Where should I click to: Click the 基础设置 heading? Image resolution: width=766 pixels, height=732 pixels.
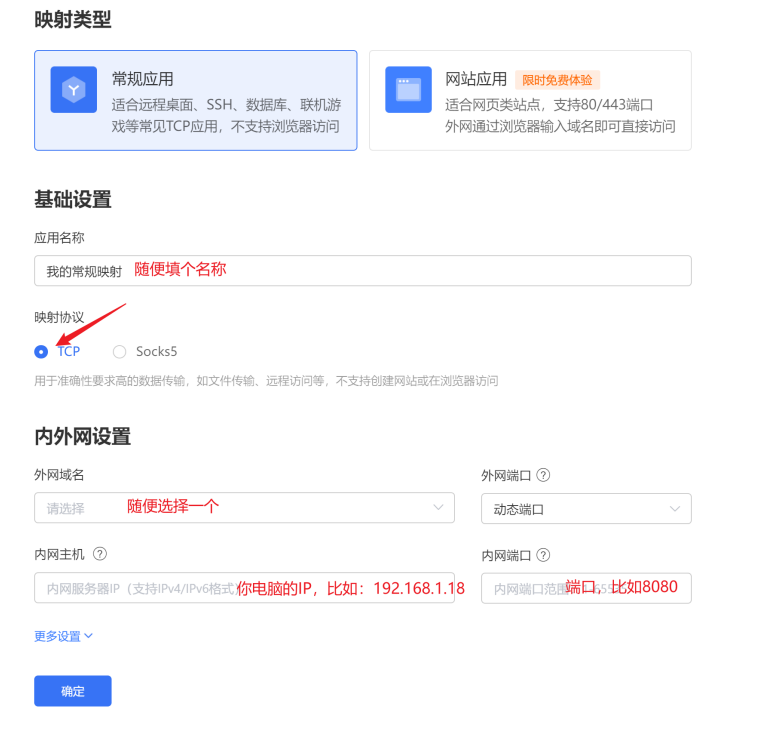73,199
